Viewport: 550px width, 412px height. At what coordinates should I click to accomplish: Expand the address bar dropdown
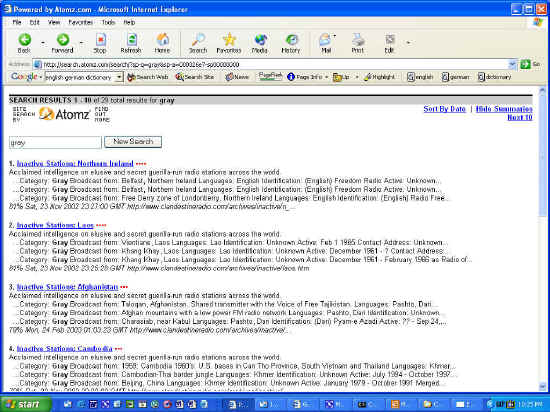pos(512,64)
